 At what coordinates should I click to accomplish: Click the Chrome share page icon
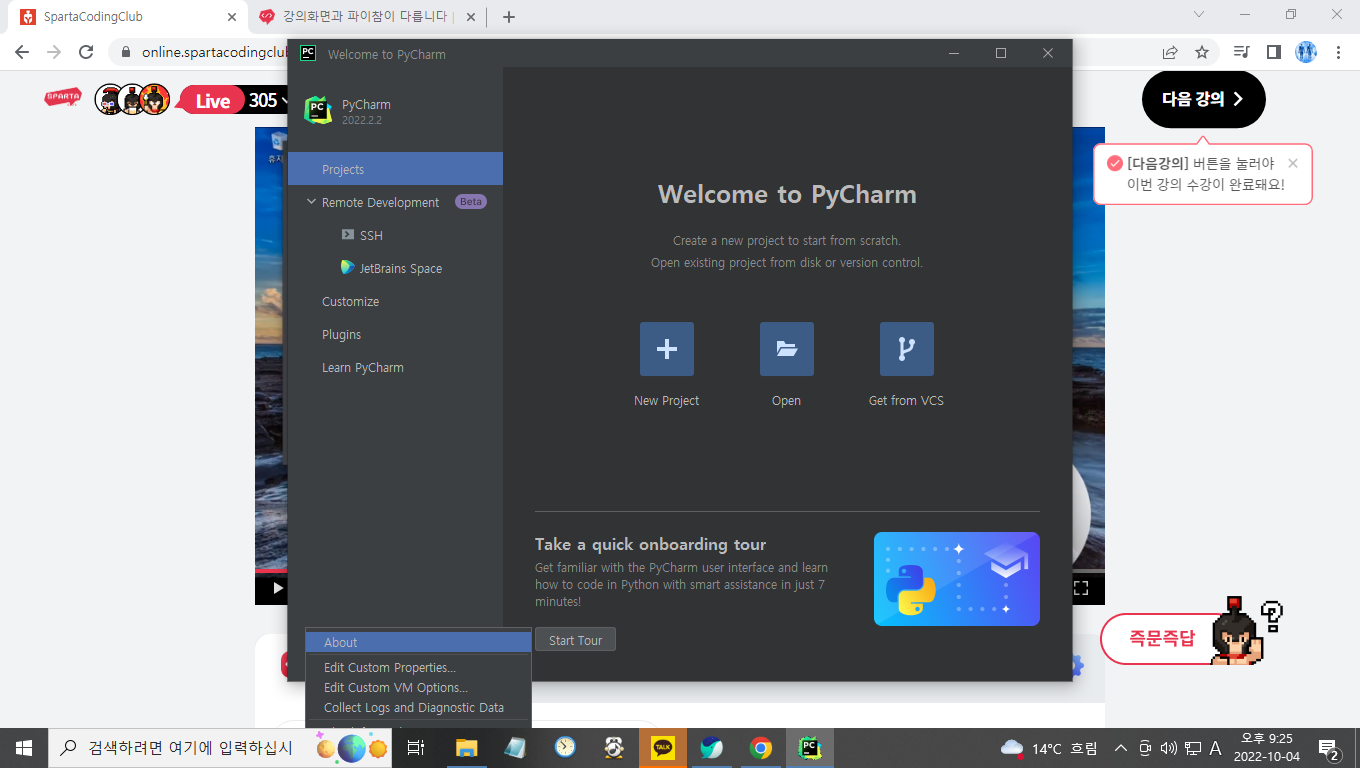coord(1170,52)
